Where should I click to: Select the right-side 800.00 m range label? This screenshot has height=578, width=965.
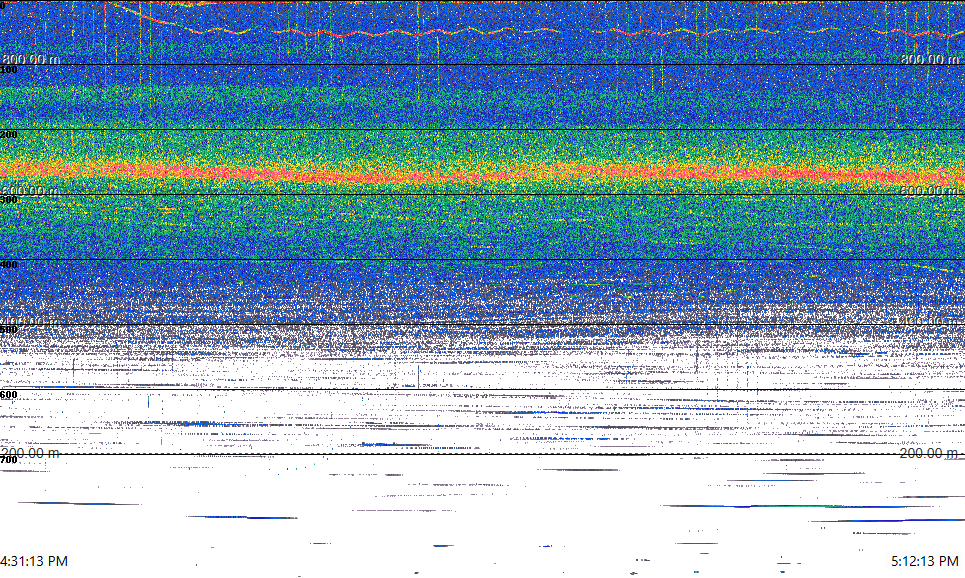[x=929, y=59]
